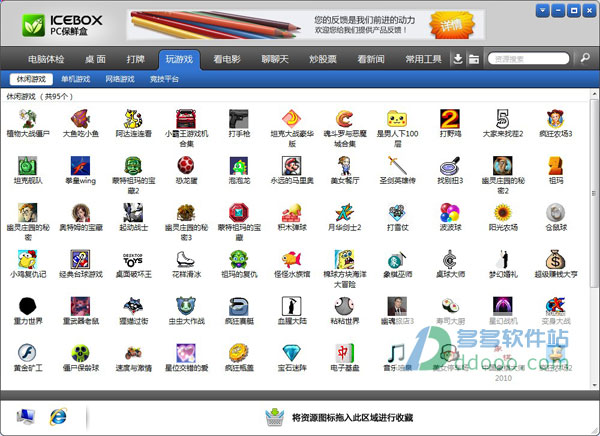Image resolution: width=600 pixels, height=436 pixels.
Task: Click the resource search input field
Action: (x=528, y=59)
